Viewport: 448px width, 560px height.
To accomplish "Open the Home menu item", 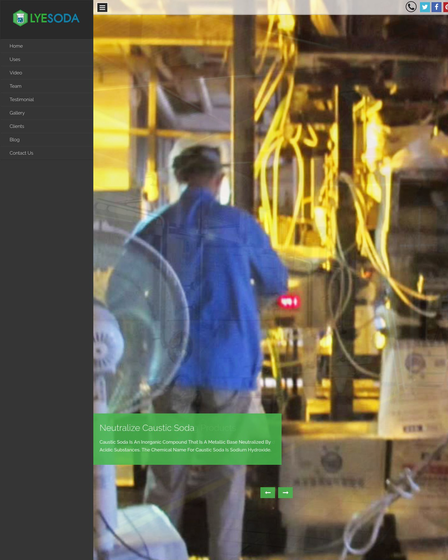I will coord(46,46).
